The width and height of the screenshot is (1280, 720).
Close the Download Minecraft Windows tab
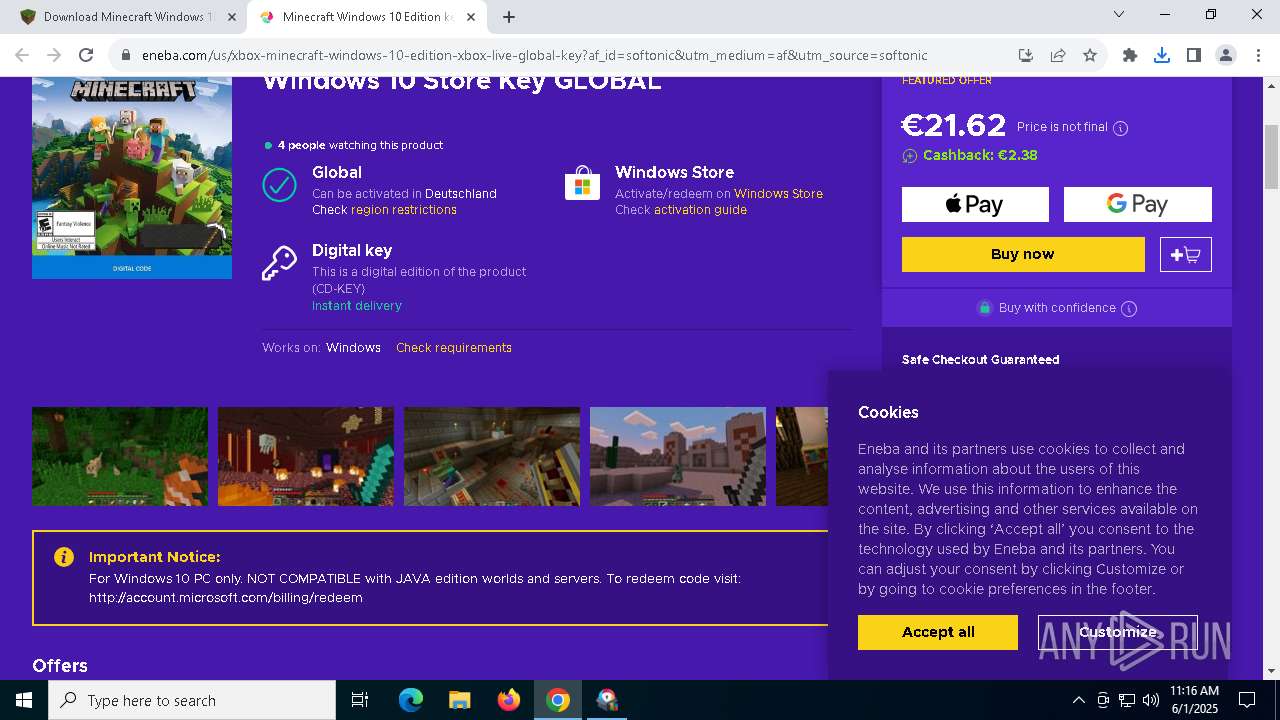[232, 17]
